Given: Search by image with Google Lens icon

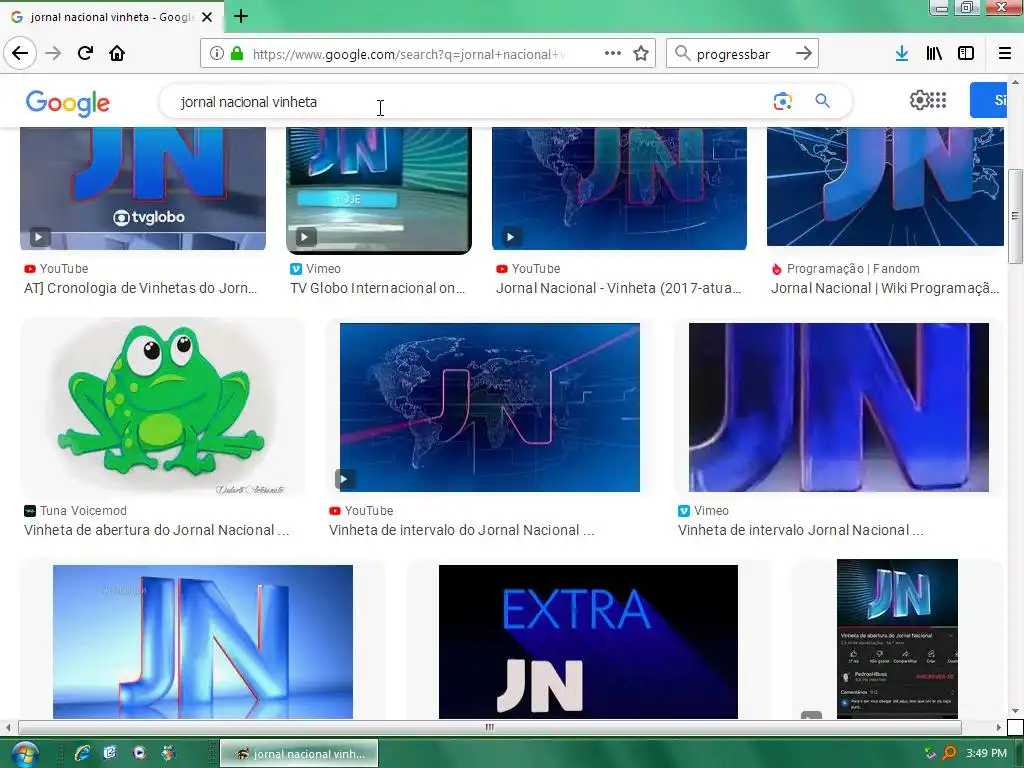Looking at the screenshot, I should (782, 101).
